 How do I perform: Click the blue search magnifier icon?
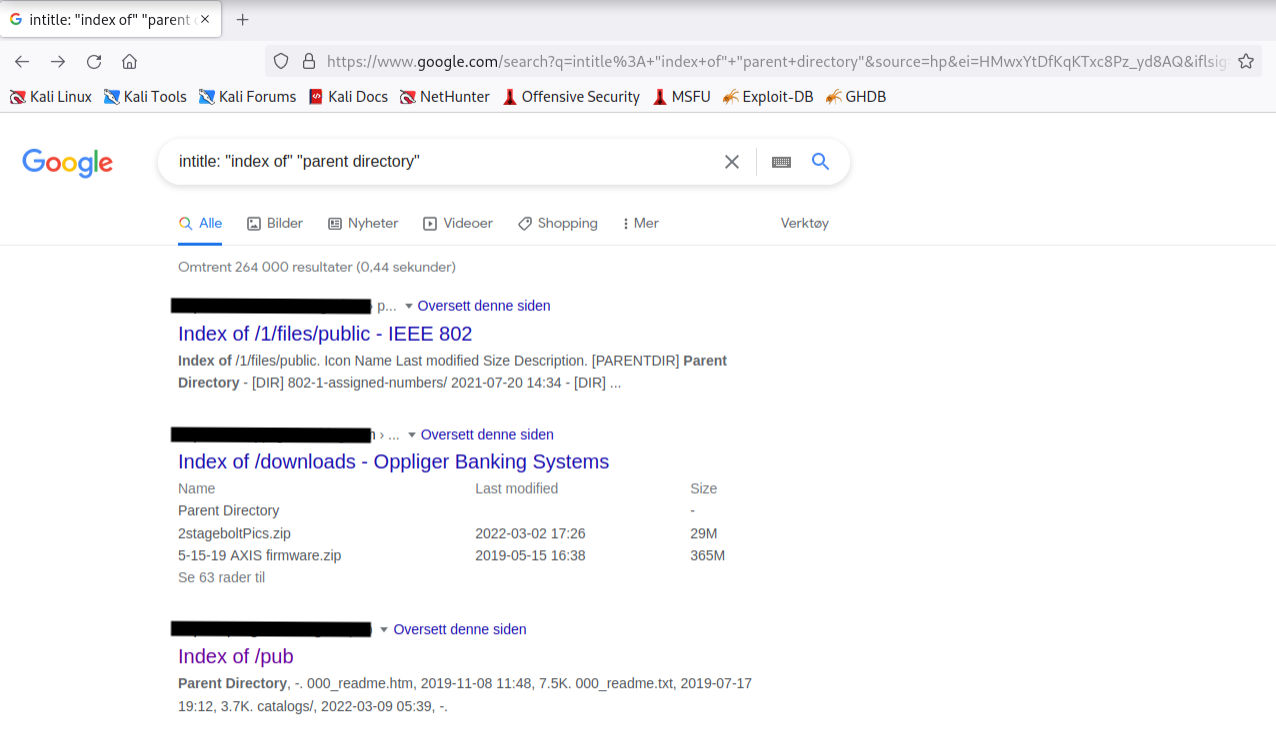tap(820, 162)
